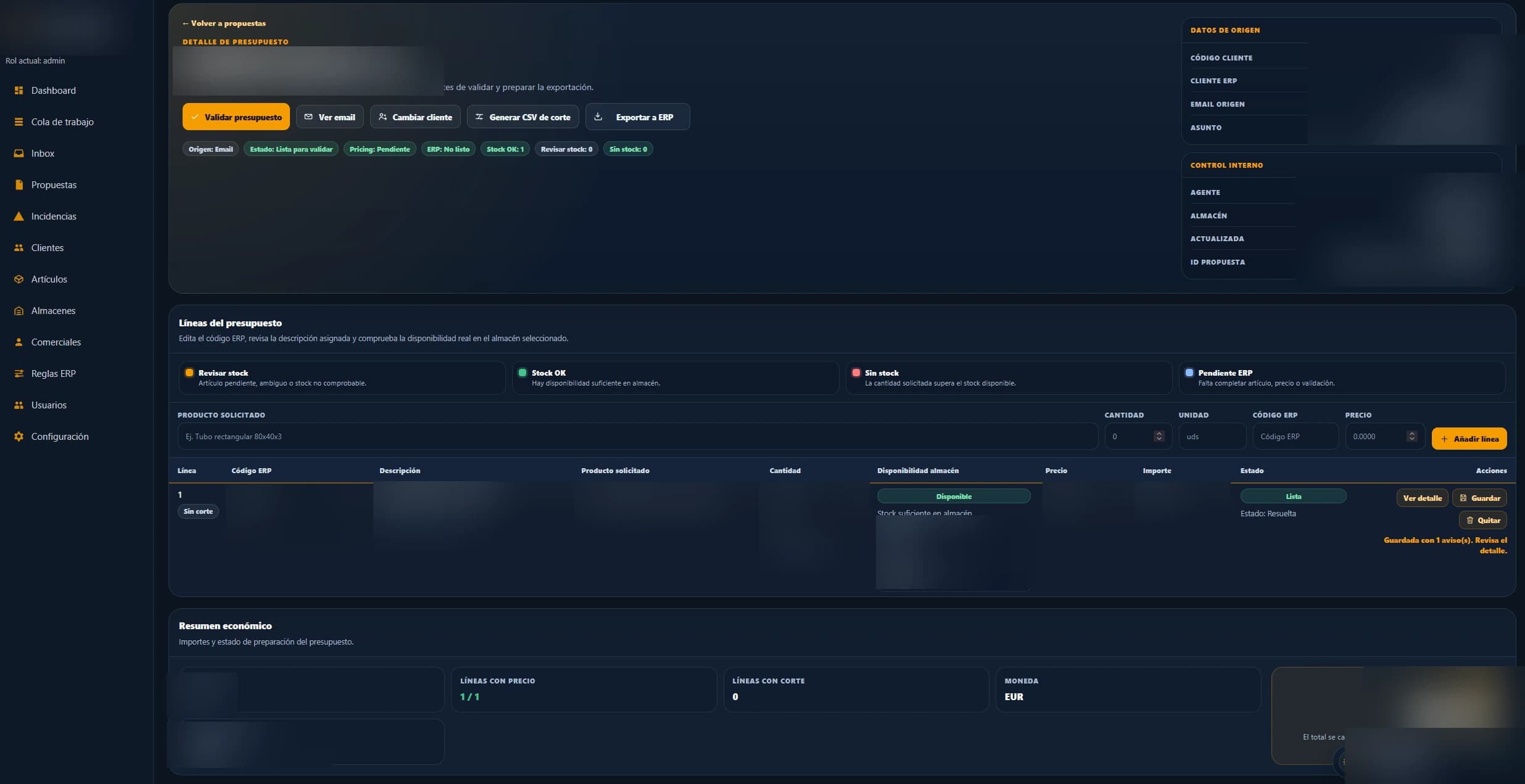Image resolution: width=1525 pixels, height=784 pixels.
Task: Click Ver detalle for line 1
Action: (1422, 498)
